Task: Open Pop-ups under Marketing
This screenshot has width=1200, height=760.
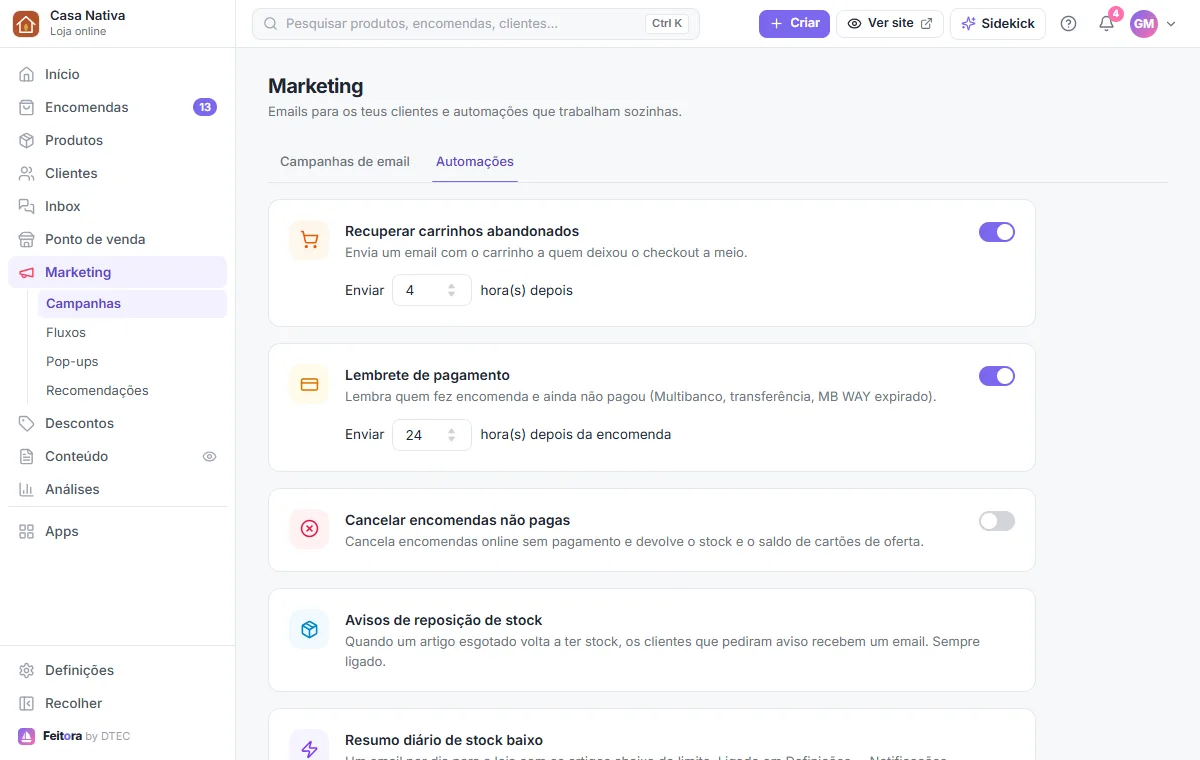Action: point(132,361)
